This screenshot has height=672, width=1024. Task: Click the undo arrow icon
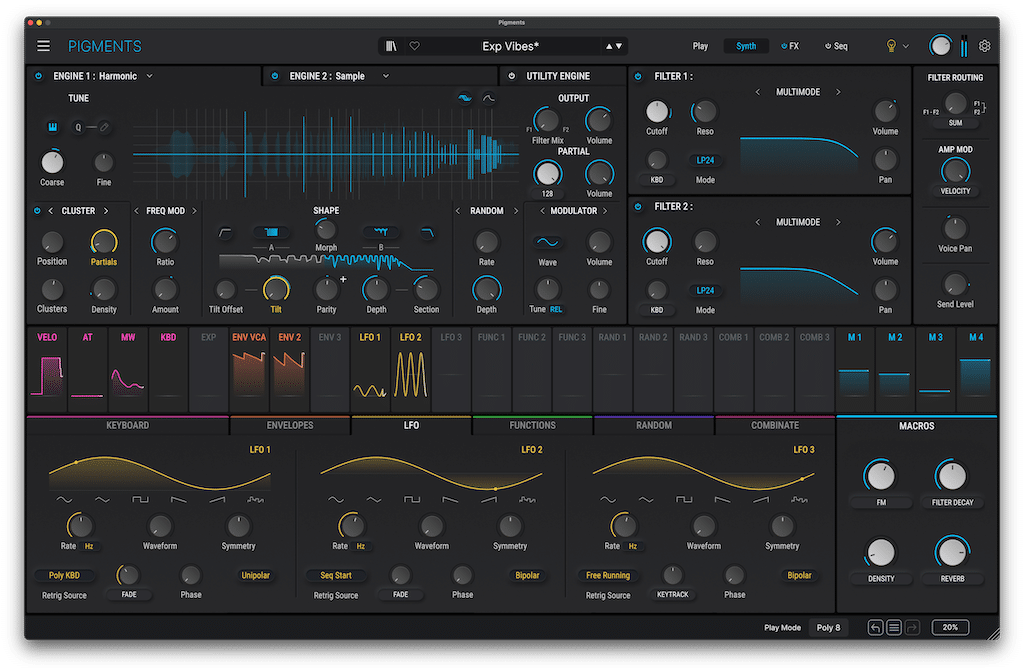[875, 628]
